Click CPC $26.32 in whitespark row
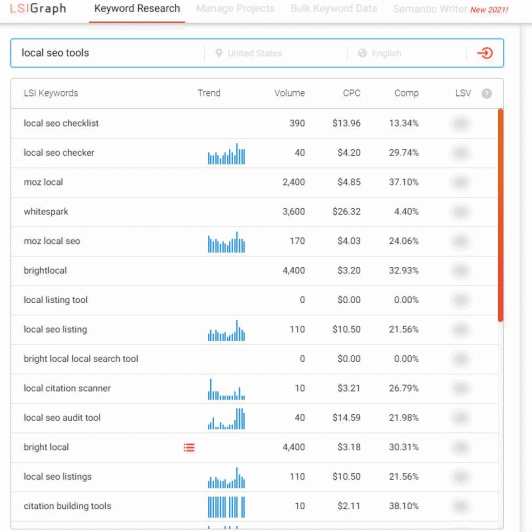 click(346, 212)
